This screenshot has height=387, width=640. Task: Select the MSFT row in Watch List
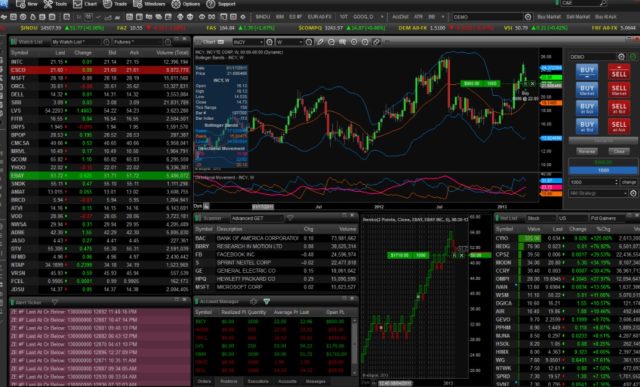pos(100,78)
